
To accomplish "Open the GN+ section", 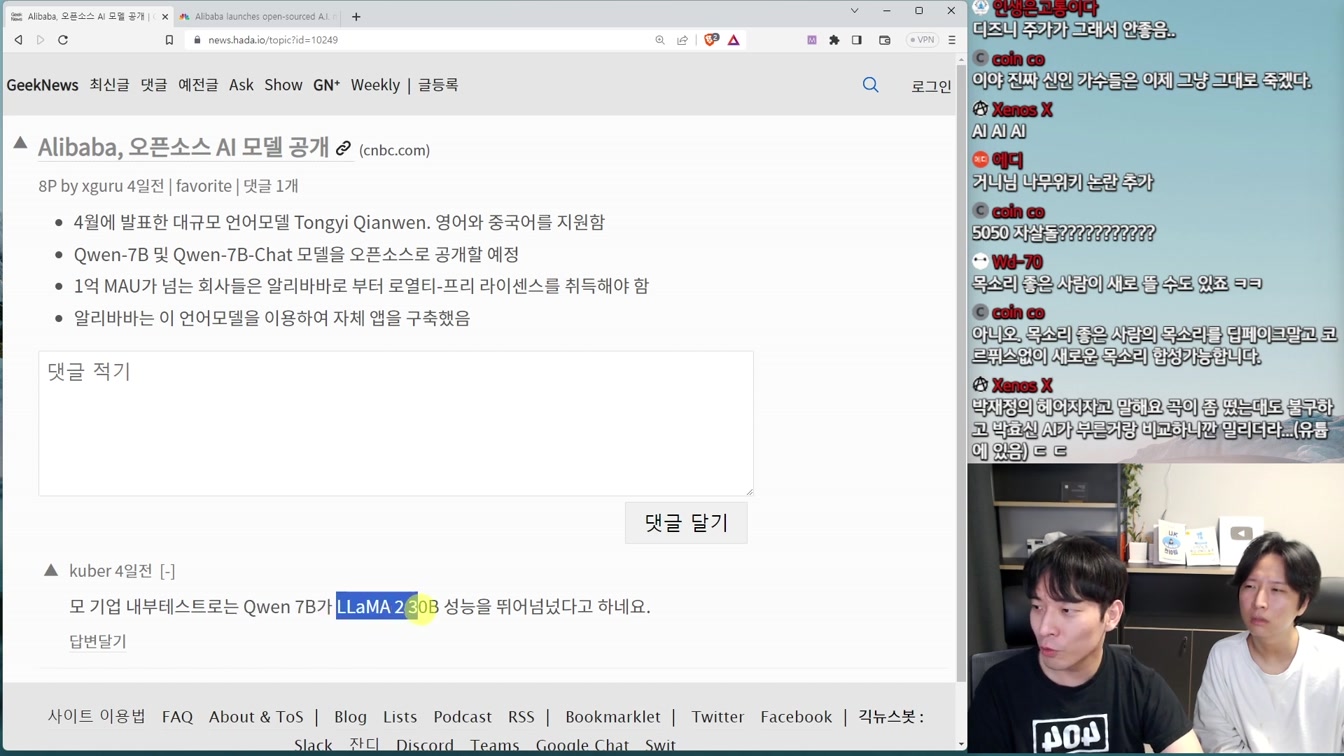I will (326, 85).
